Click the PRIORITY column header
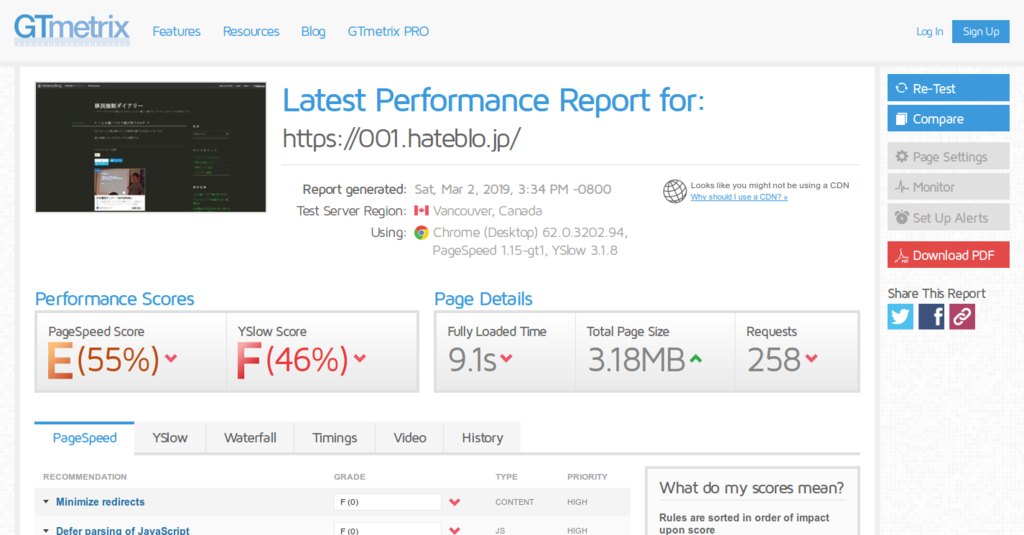The width and height of the screenshot is (1024, 535). pos(587,477)
